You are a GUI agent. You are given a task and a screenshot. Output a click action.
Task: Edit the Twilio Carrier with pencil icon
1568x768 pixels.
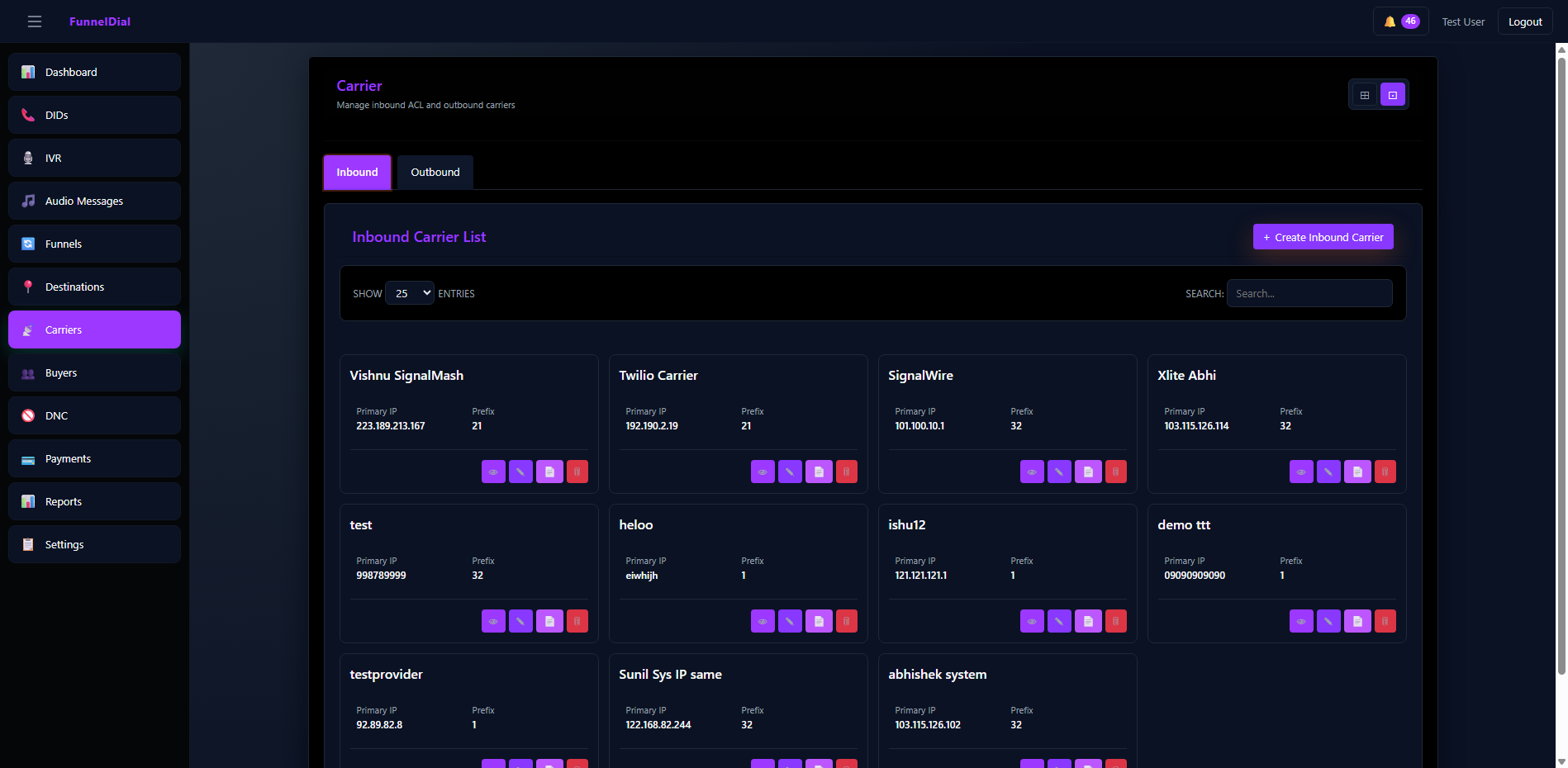pyautogui.click(x=790, y=472)
